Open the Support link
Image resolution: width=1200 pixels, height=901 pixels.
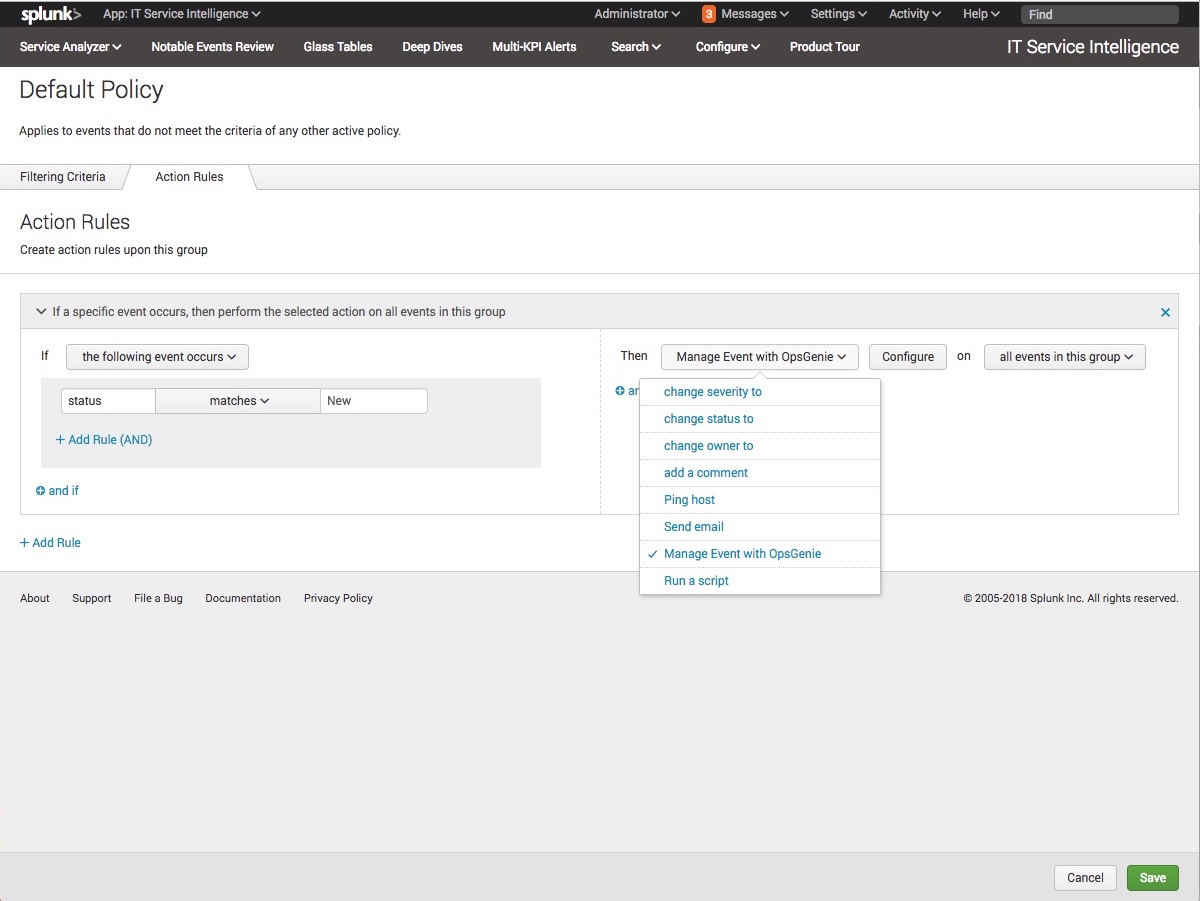[x=91, y=599]
